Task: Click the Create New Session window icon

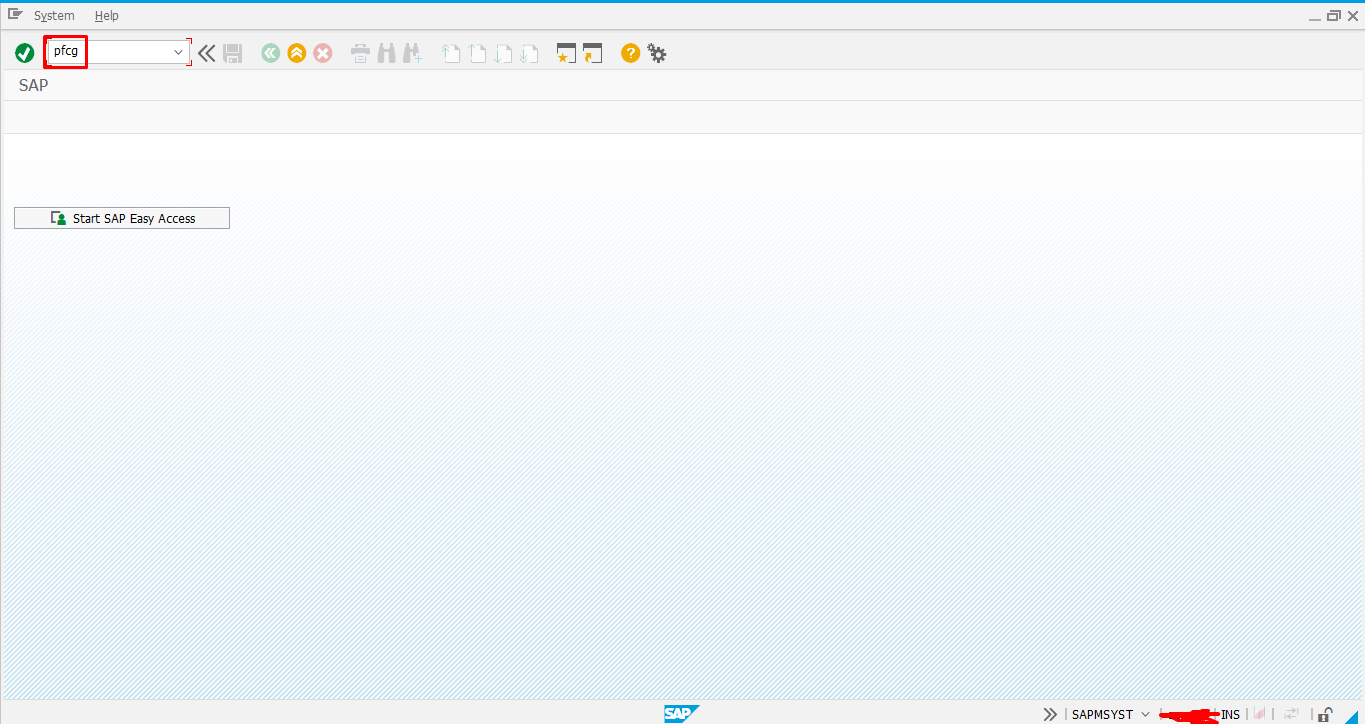Action: [567, 53]
